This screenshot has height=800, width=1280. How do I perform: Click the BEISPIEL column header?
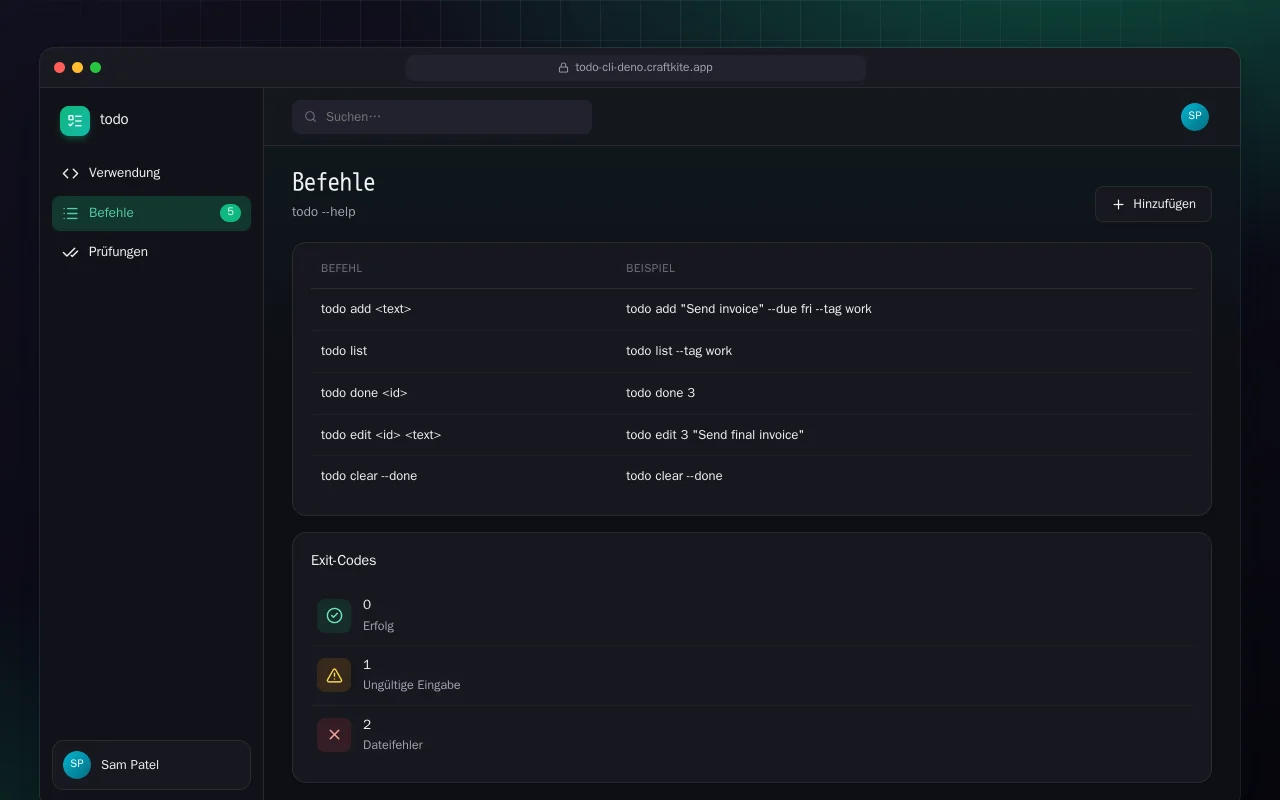[651, 269]
